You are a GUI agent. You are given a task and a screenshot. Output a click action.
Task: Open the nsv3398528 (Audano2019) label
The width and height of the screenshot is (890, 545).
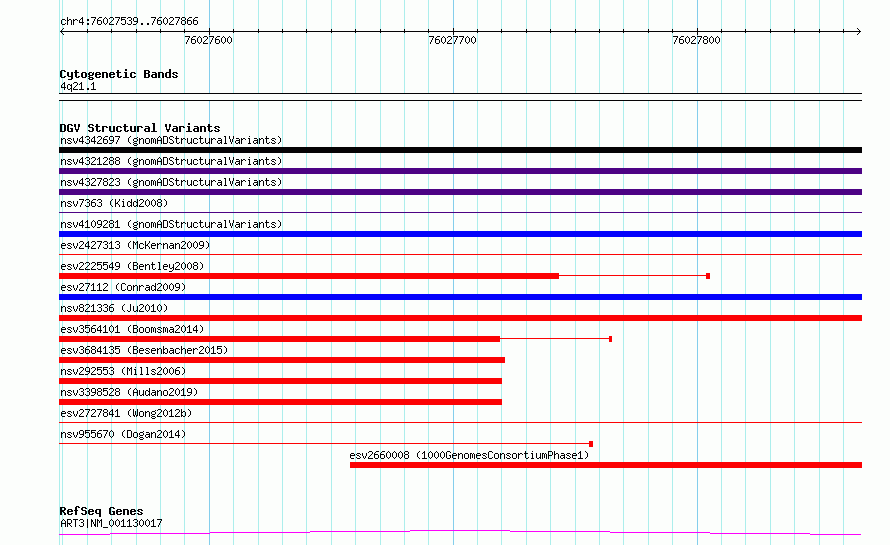129,392
